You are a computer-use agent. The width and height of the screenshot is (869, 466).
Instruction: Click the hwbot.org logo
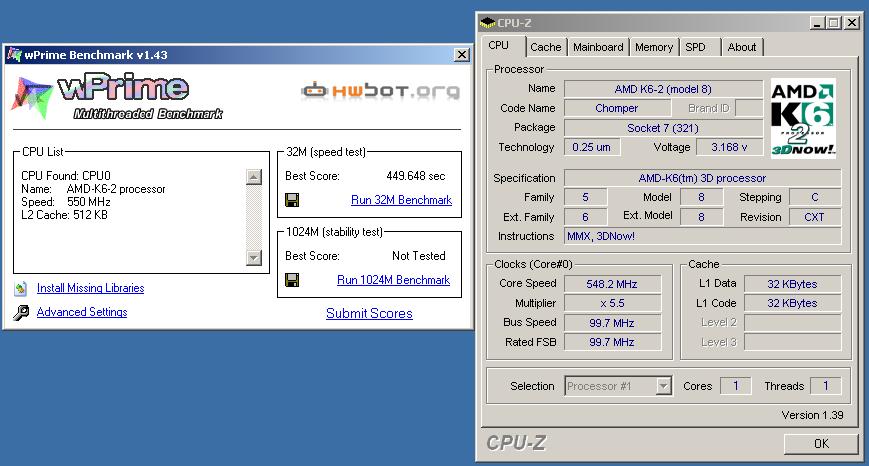click(x=380, y=90)
